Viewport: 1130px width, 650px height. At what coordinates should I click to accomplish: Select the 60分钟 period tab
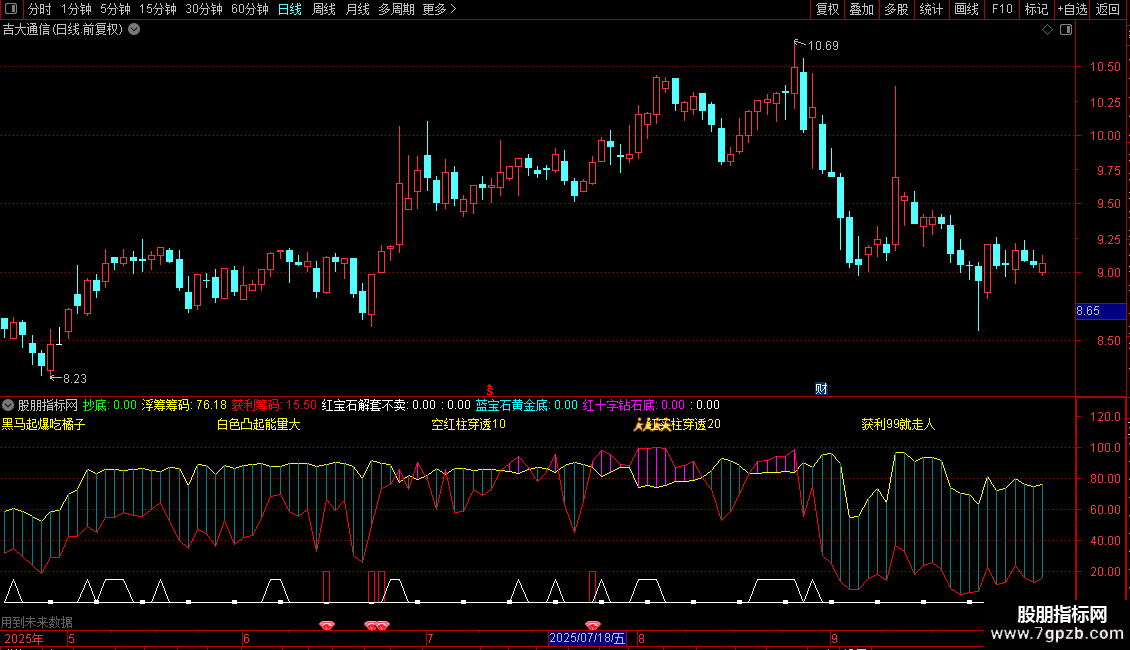(249, 9)
